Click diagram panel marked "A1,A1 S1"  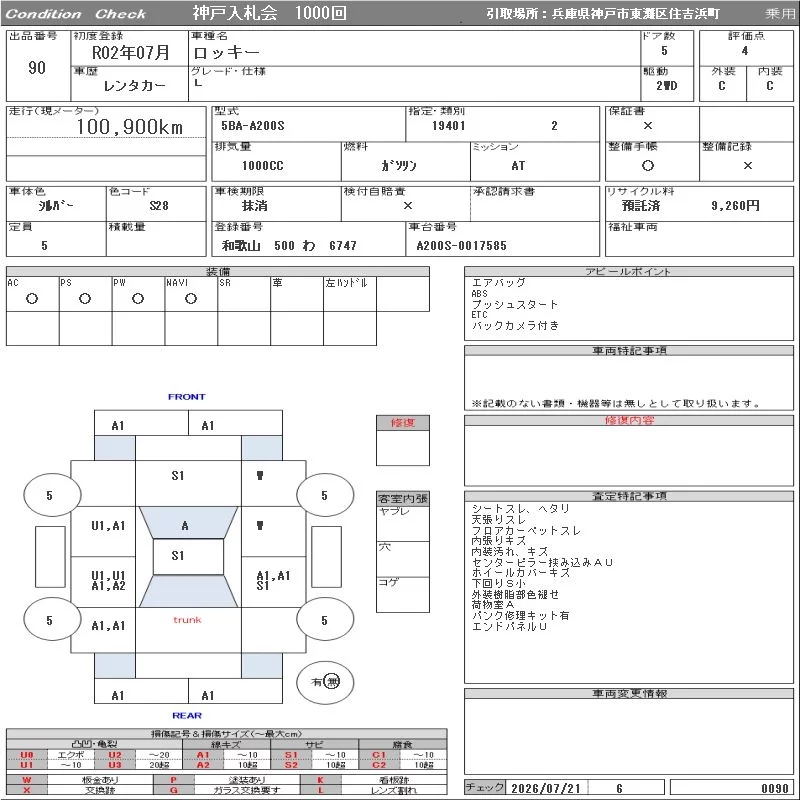[x=273, y=581]
